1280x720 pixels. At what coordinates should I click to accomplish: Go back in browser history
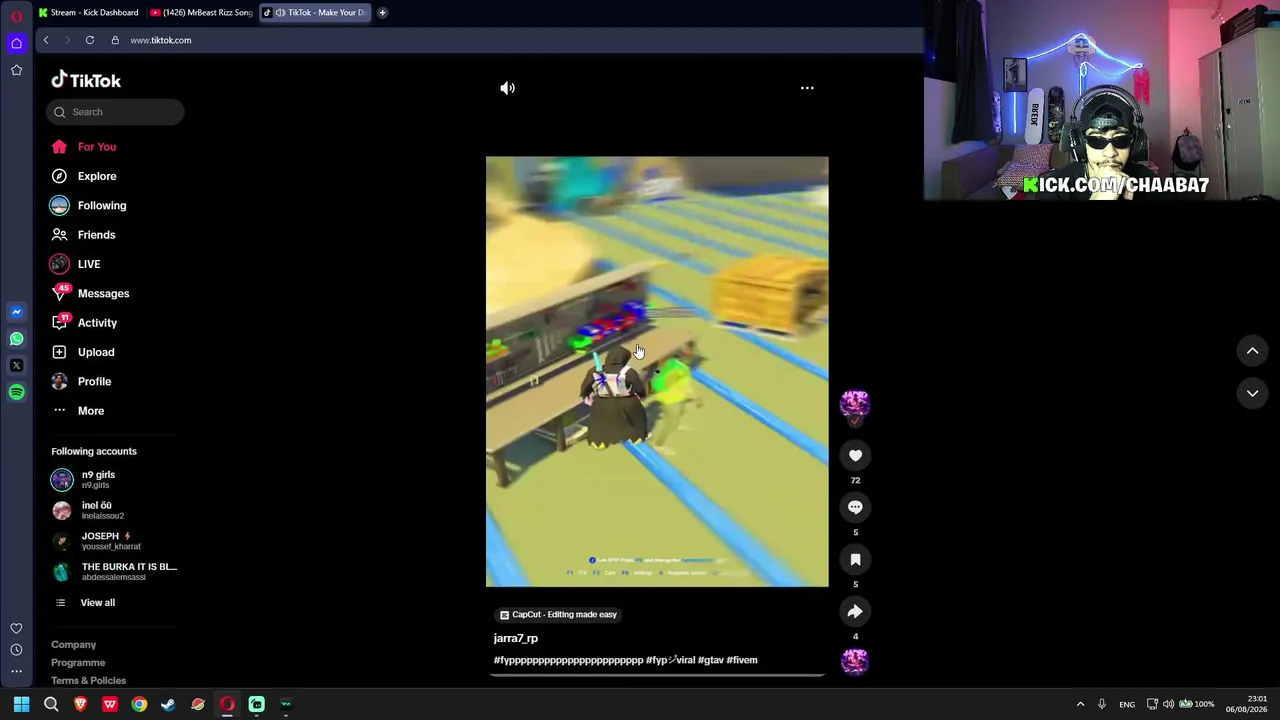tap(46, 40)
